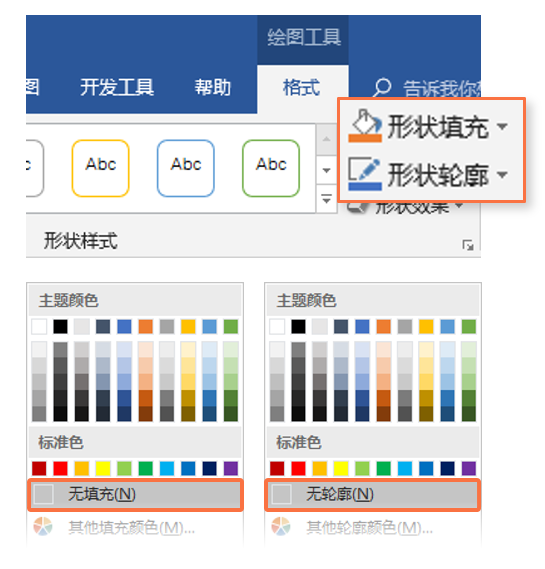Select orange-yellow standard color in outline palette
Image resolution: width=545 pixels, height=569 pixels.
coord(320,468)
